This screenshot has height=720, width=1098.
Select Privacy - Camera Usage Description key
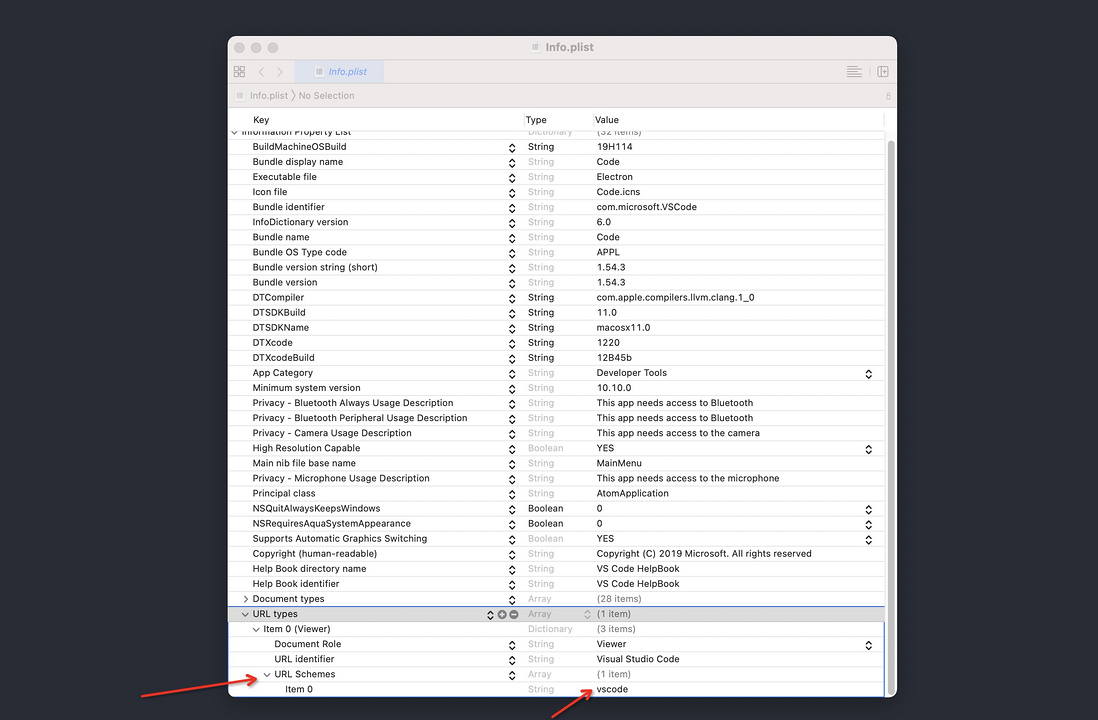point(332,433)
